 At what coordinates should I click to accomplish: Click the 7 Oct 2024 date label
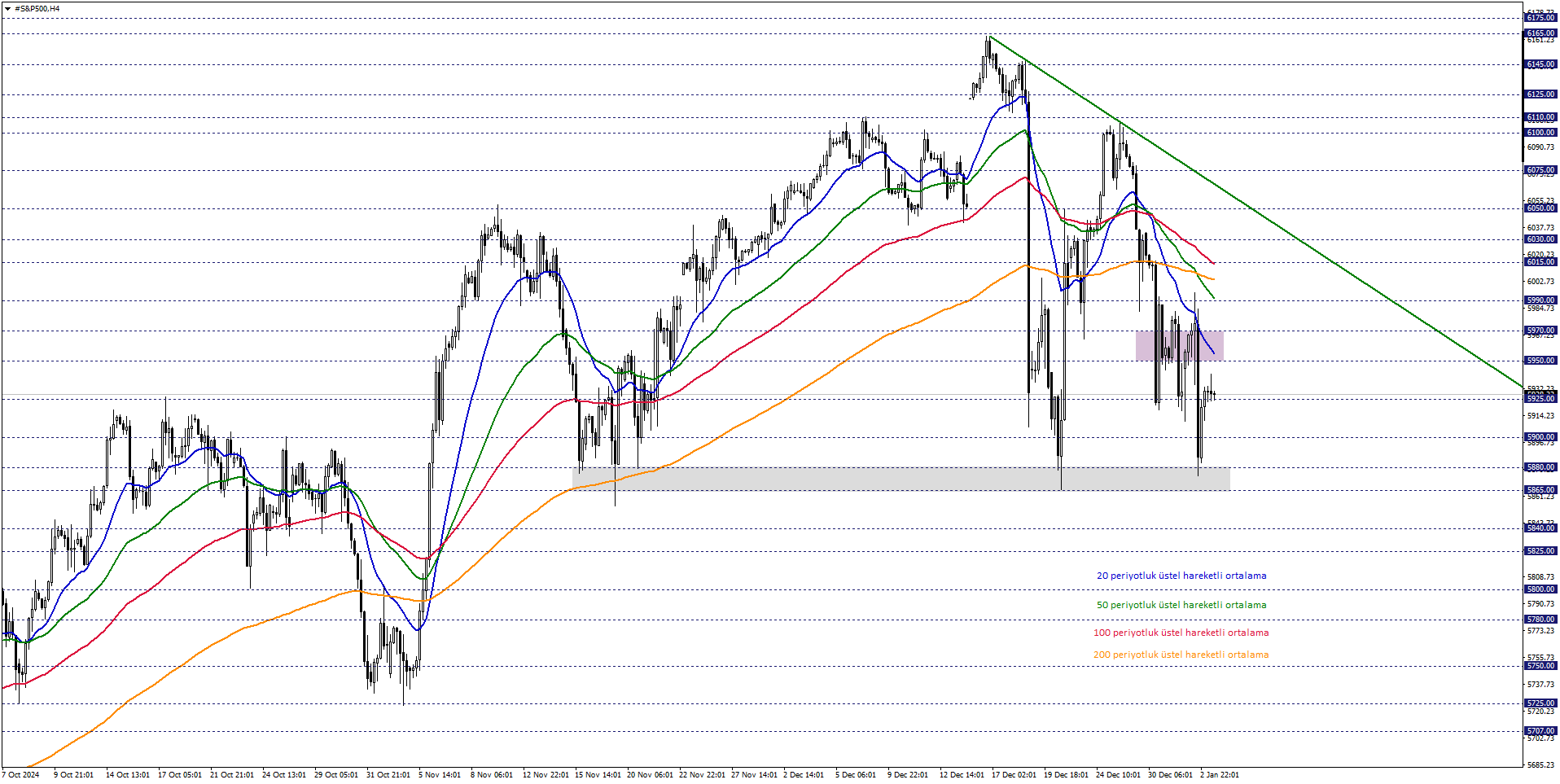pyautogui.click(x=20, y=774)
